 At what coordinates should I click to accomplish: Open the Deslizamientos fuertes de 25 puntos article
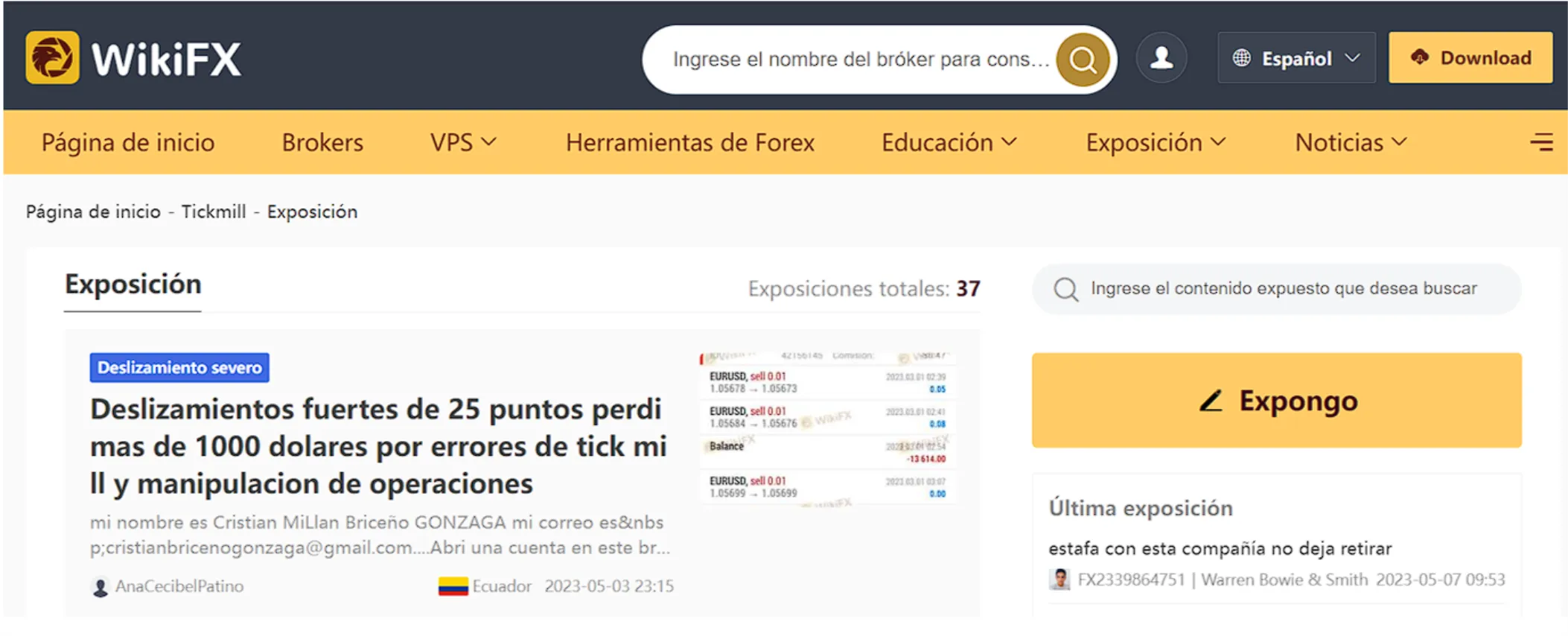(x=378, y=446)
